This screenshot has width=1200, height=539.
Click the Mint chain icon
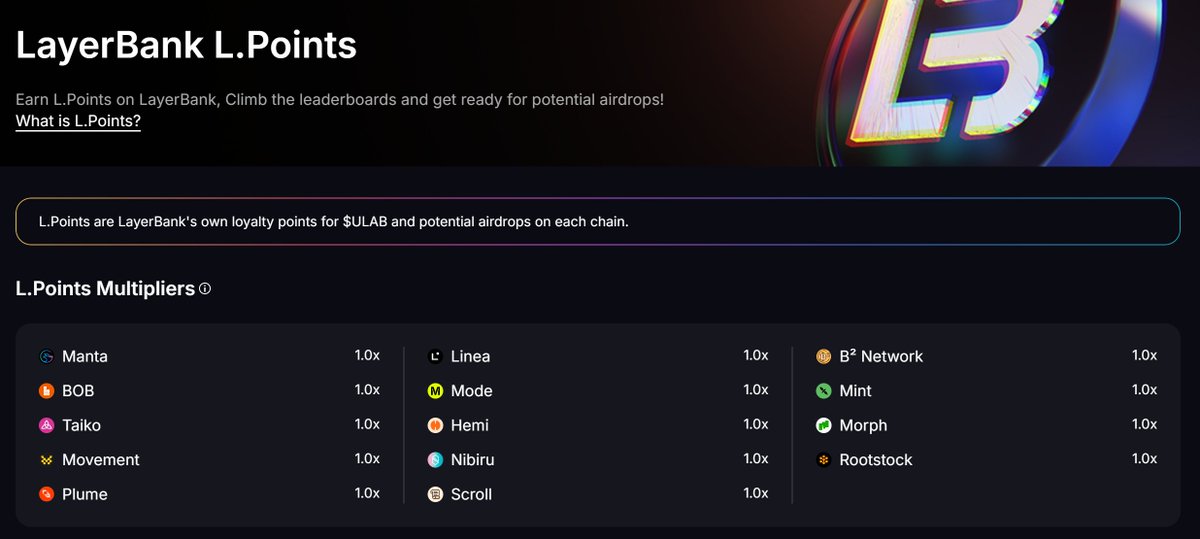coord(823,391)
